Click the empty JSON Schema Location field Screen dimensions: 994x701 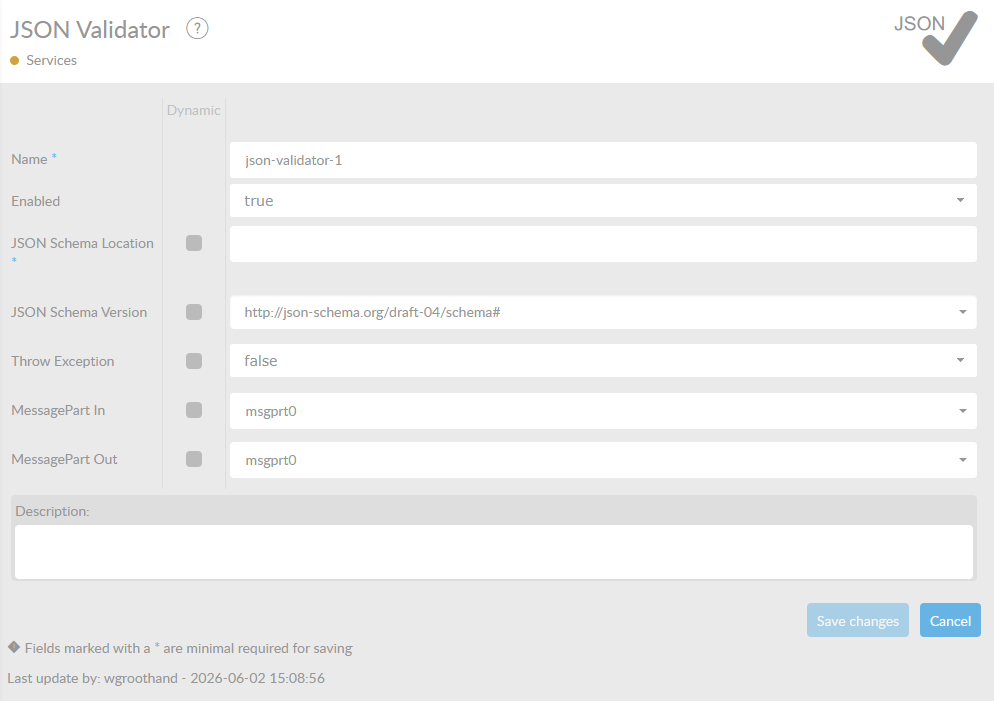point(603,244)
